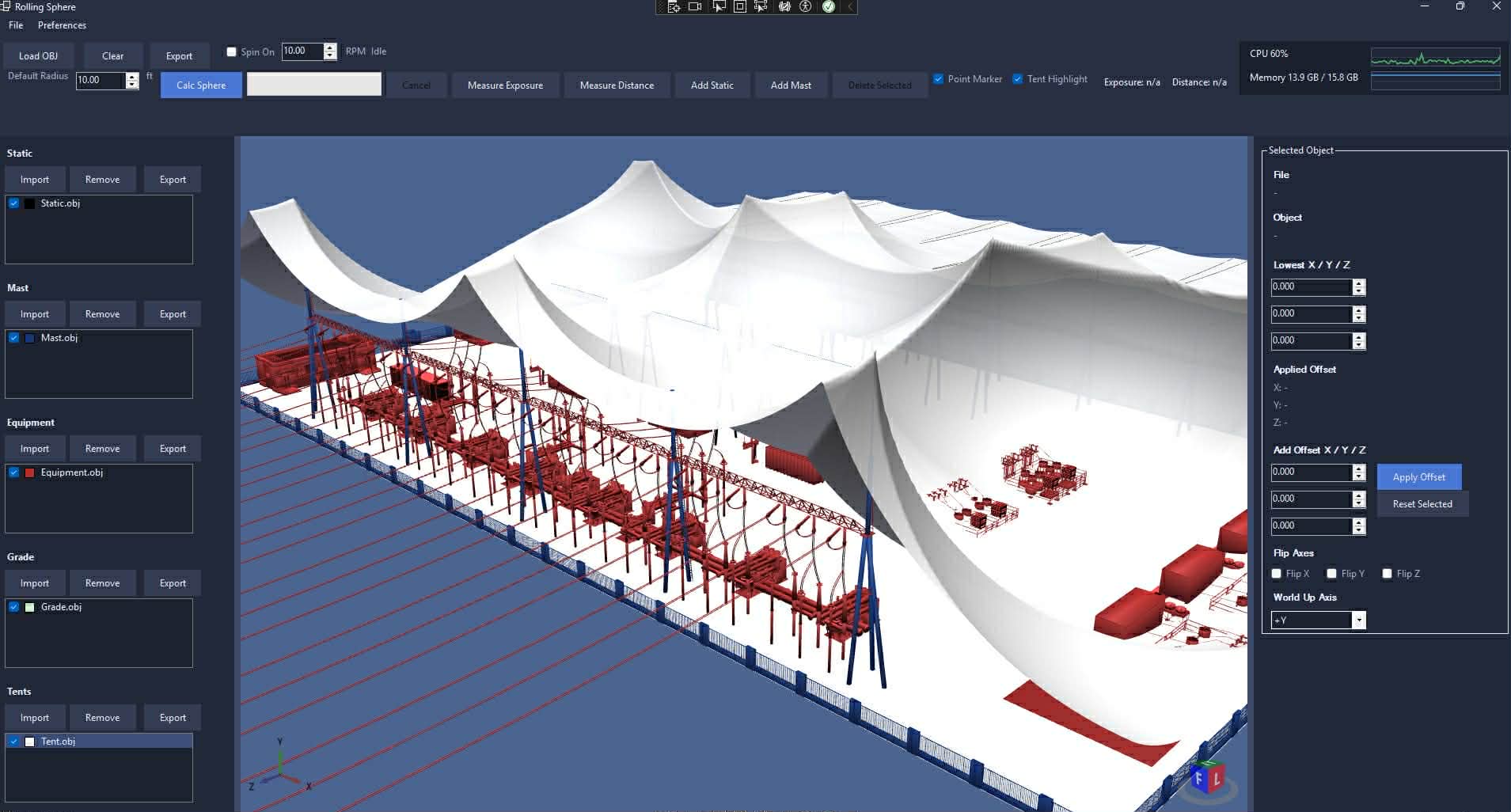The image size is (1511, 812).
Task: Check the Flip Z box
Action: [1388, 574]
